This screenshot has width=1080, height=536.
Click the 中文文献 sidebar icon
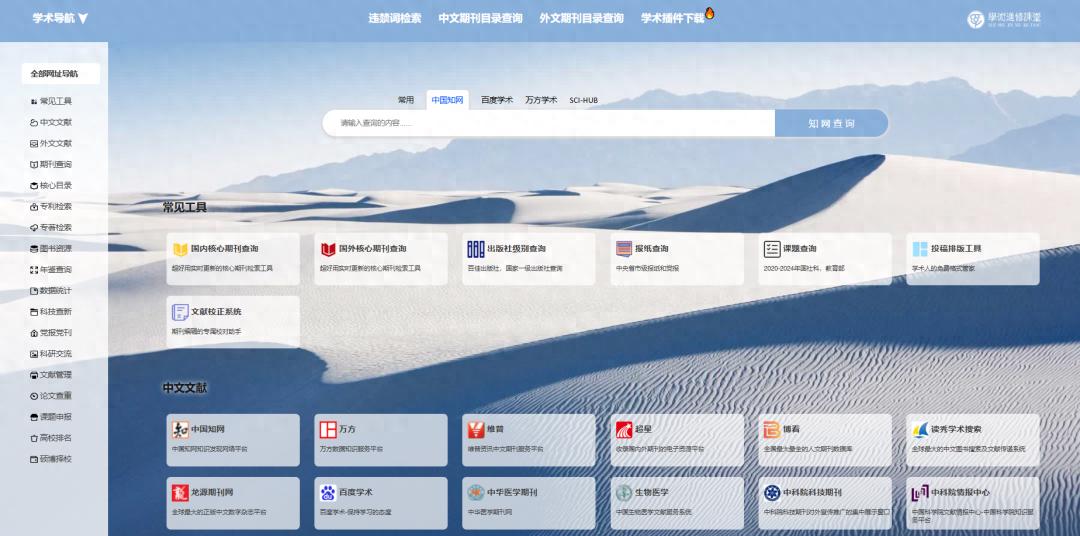(x=34, y=123)
